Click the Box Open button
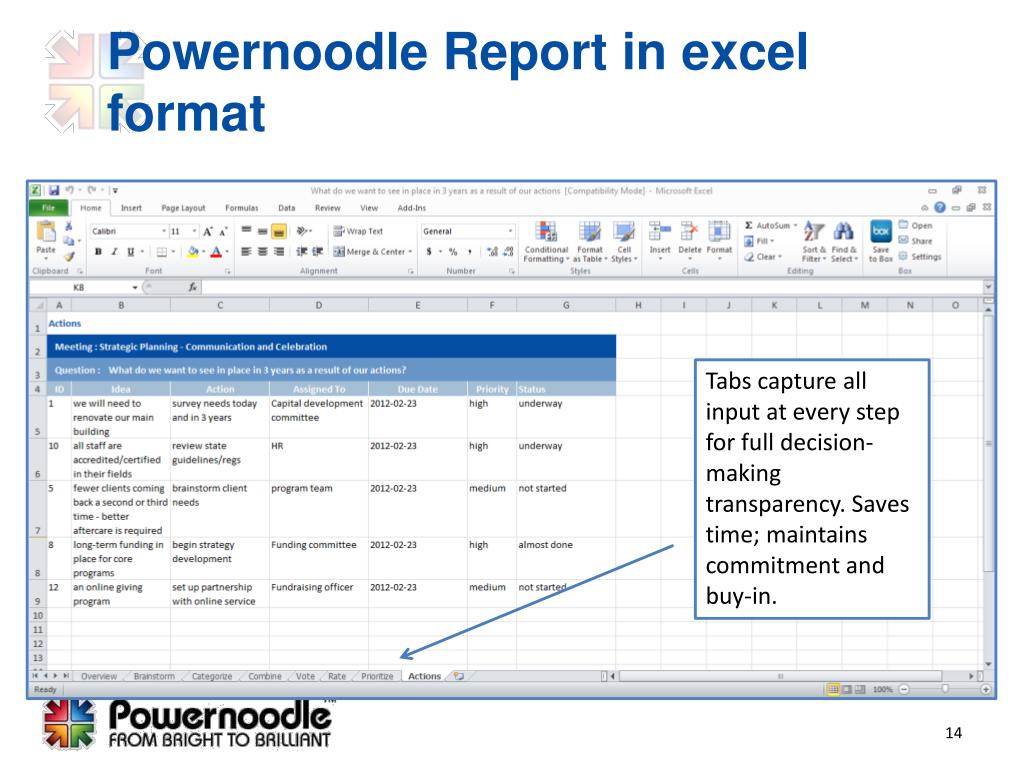 [916, 225]
